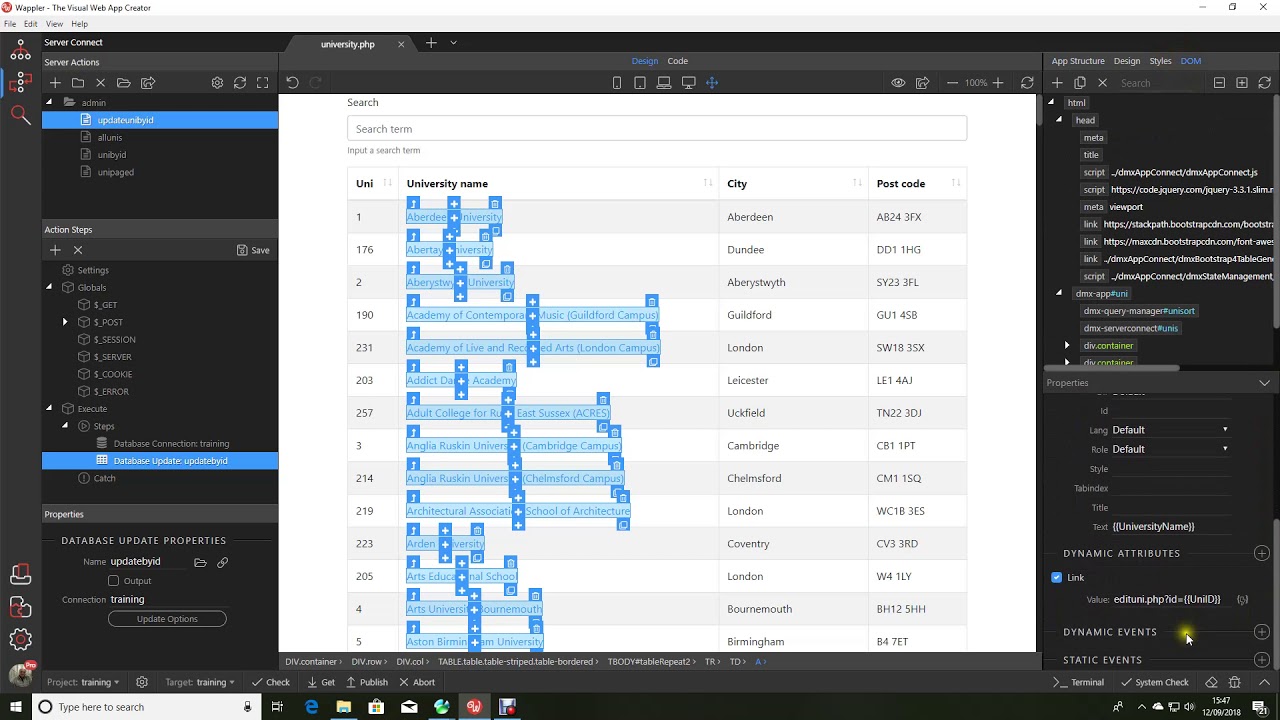Switch to Code view tab
Image resolution: width=1280 pixels, height=720 pixels.
tap(678, 61)
